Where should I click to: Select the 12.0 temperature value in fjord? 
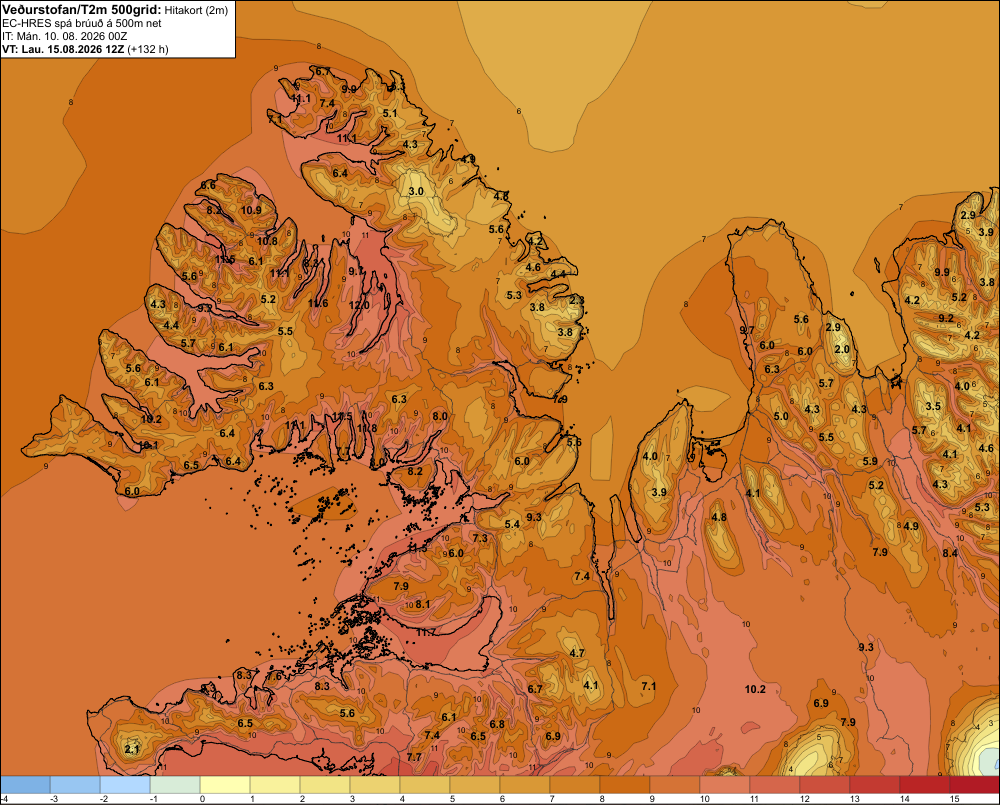(359, 306)
